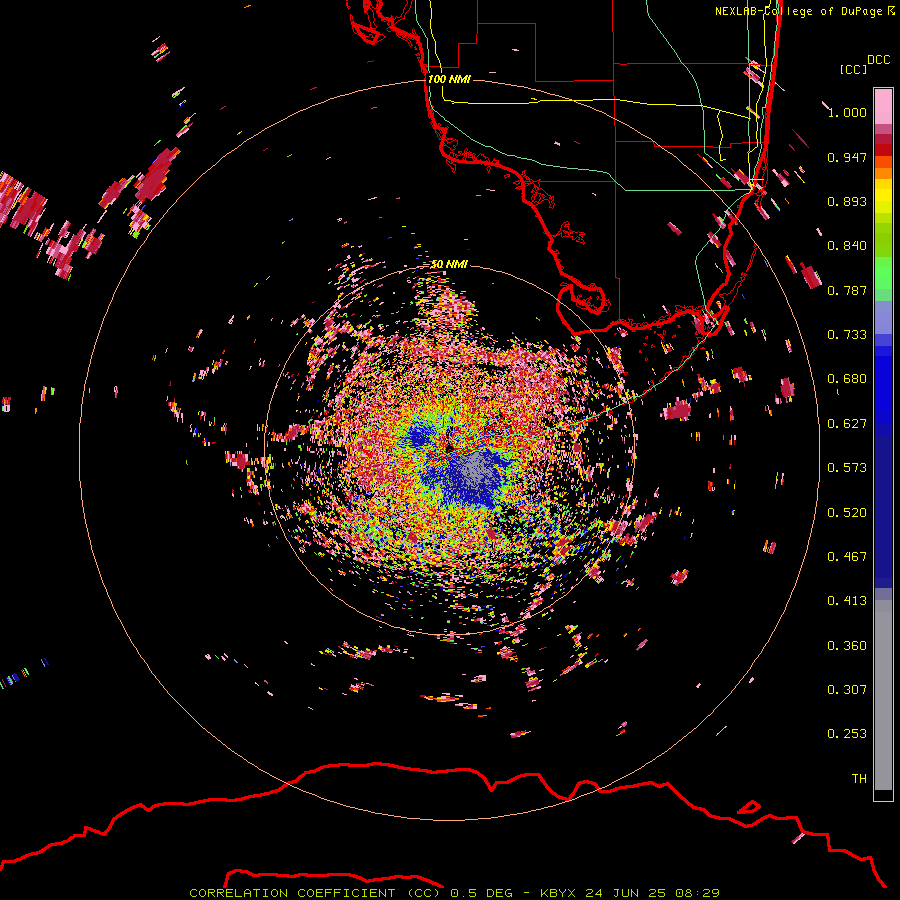Click the gray lower section of color bar

pos(883,695)
